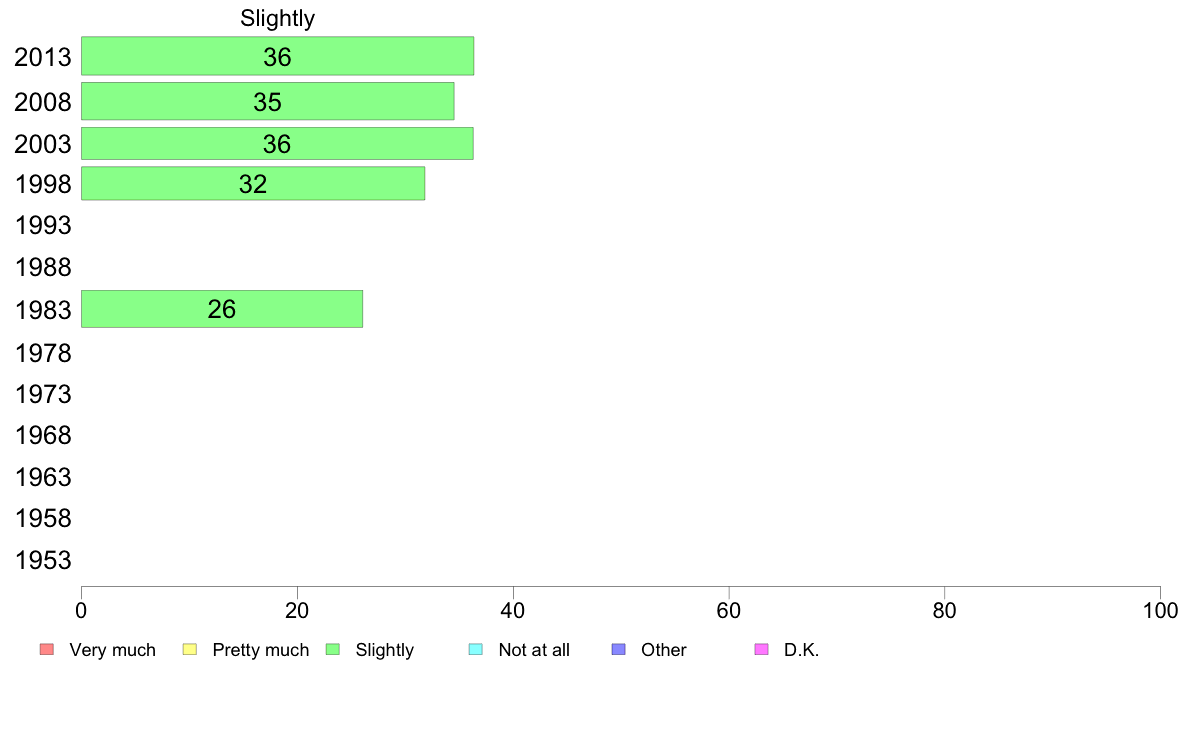This screenshot has width=1188, height=736.
Task: Click the 100 tick label on x-axis
Action: [x=1160, y=609]
